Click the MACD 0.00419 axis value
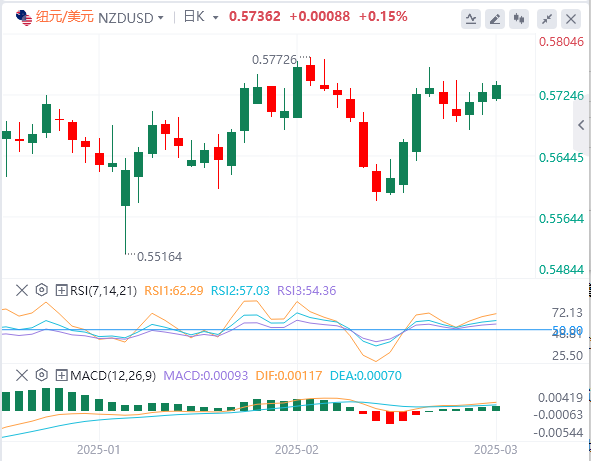 (x=560, y=398)
